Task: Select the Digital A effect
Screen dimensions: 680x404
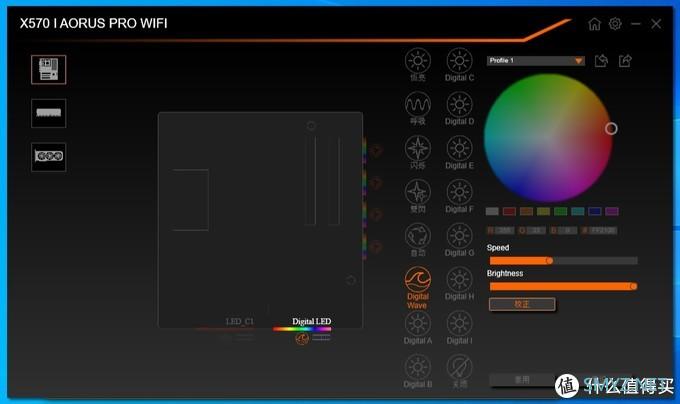Action: tap(418, 323)
